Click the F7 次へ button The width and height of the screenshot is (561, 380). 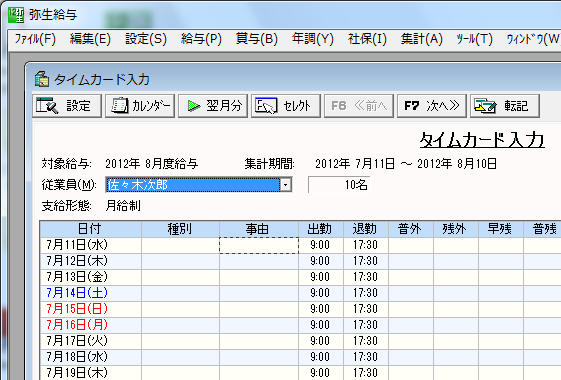432,106
